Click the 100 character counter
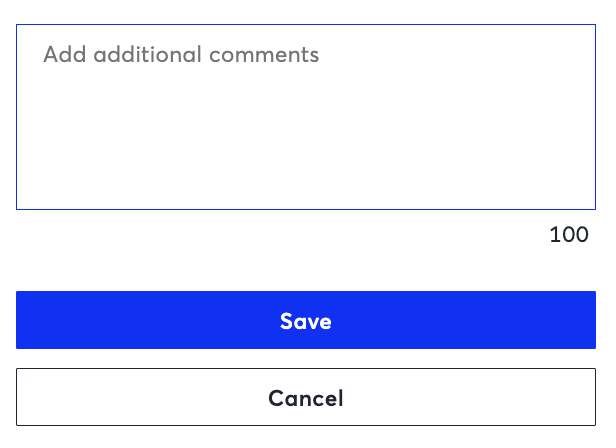Image resolution: width=616 pixels, height=448 pixels. coord(569,235)
